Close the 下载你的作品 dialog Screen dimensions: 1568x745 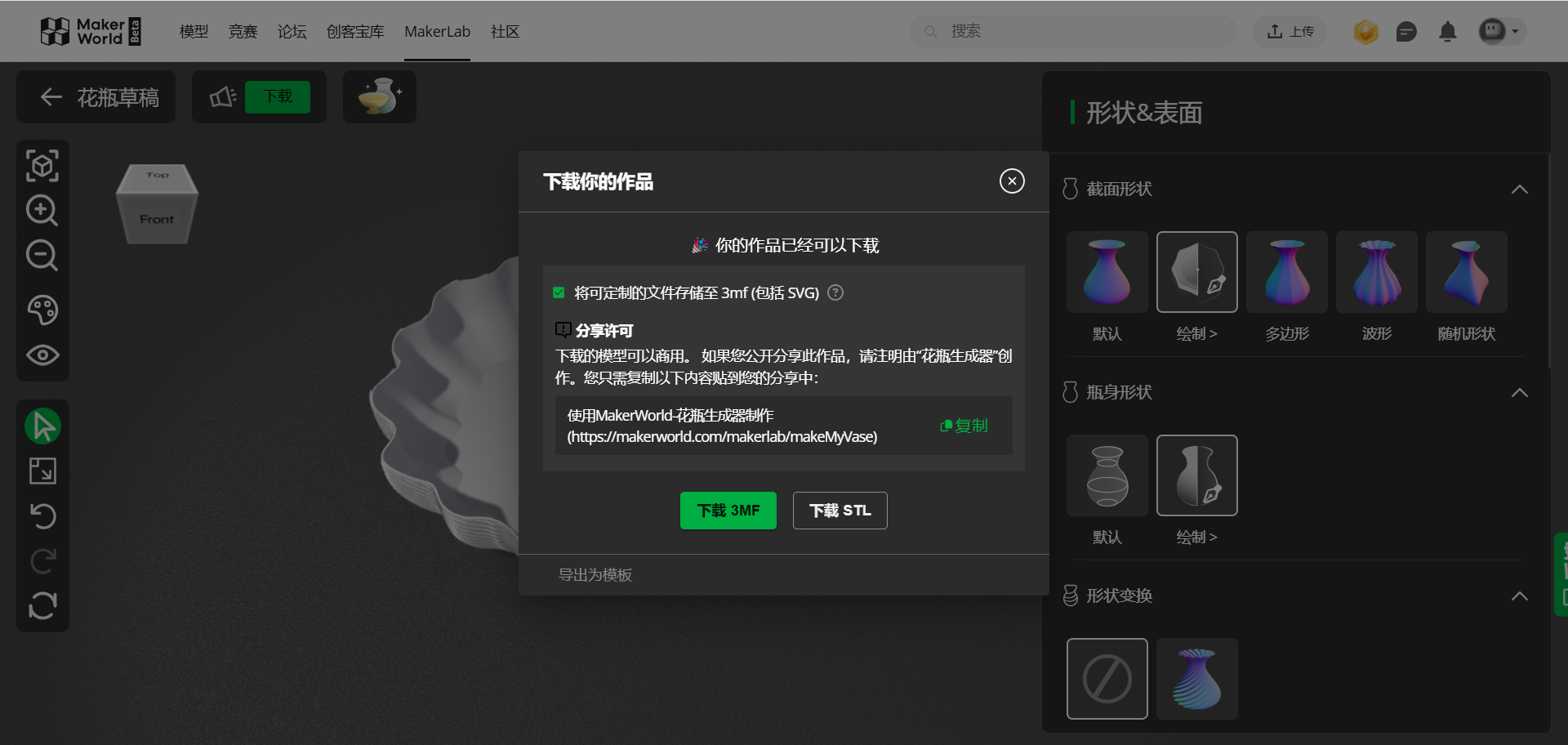(1012, 181)
